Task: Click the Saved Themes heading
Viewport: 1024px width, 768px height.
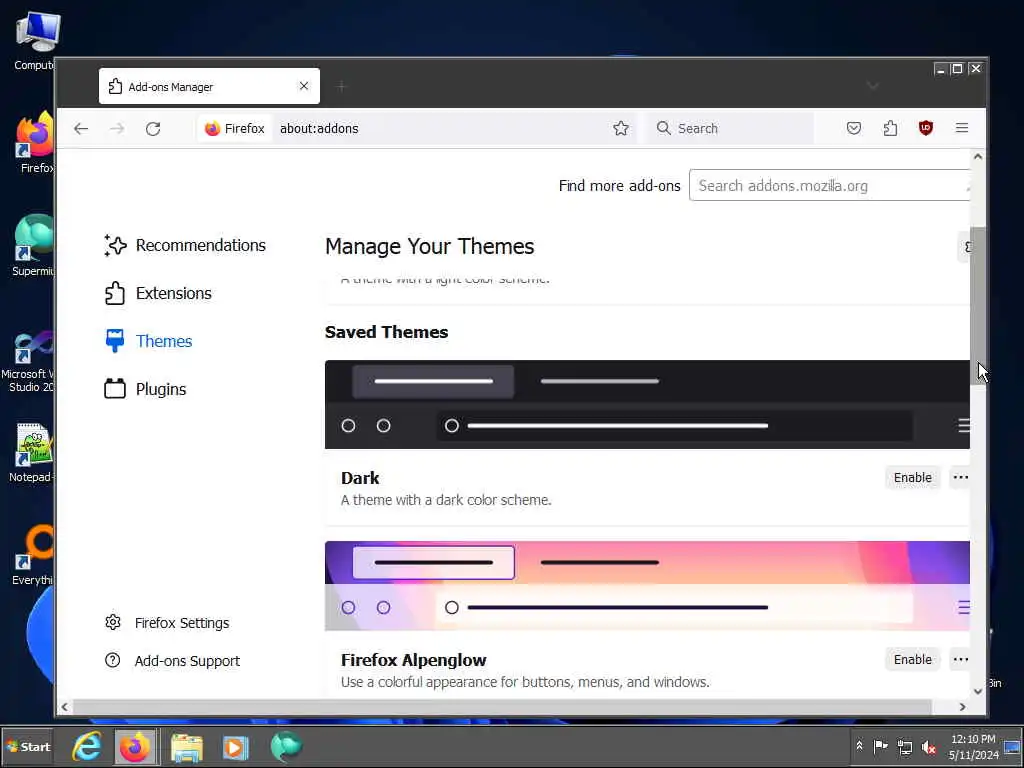Action: pos(387,332)
